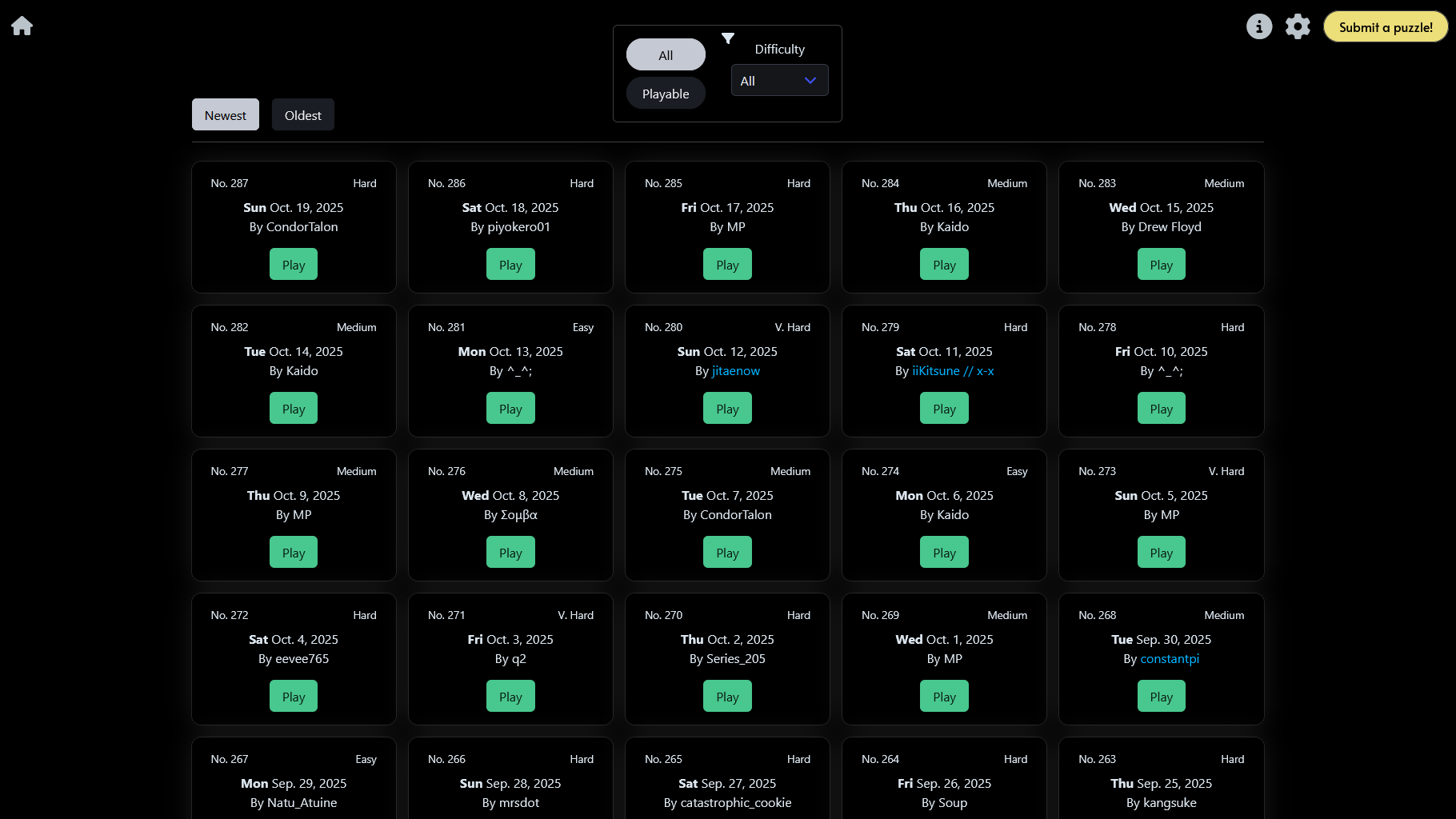Open the Difficulty dropdown

778,81
